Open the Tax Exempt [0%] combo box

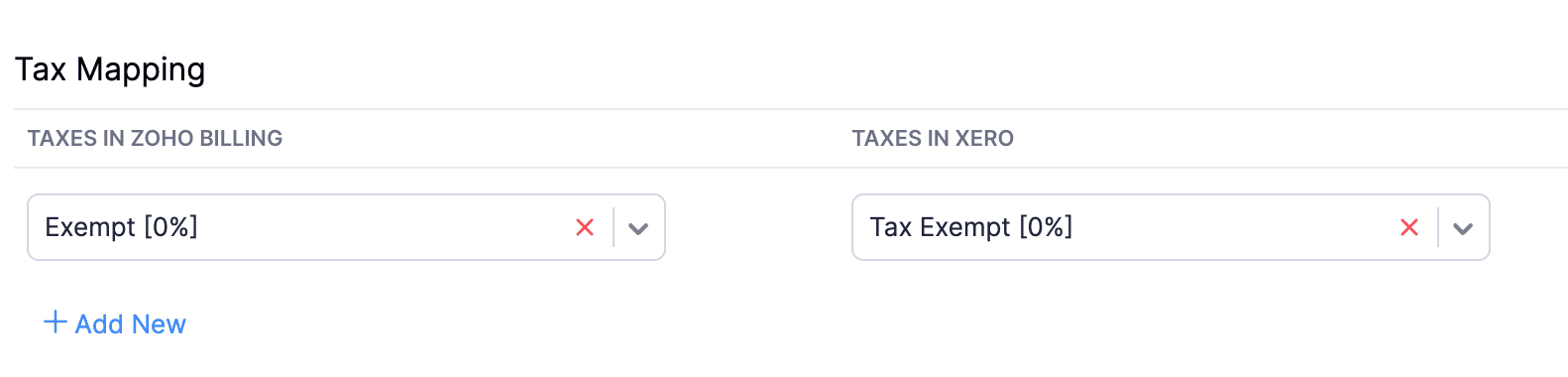pos(1171,227)
